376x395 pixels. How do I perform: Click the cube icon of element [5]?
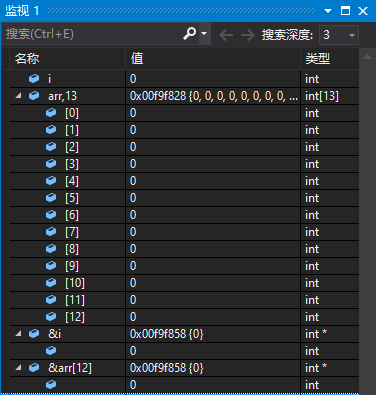pyautogui.click(x=51, y=198)
